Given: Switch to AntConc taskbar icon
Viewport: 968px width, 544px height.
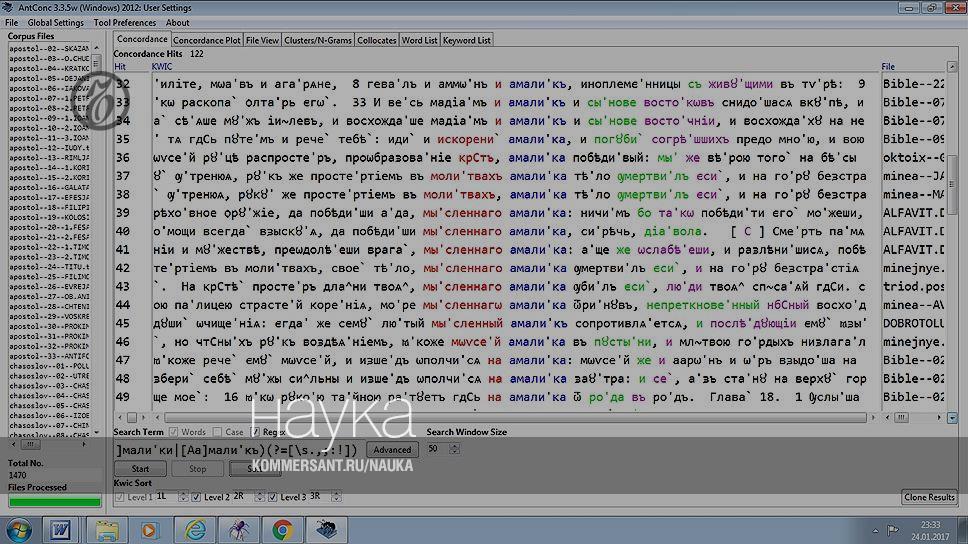Looking at the screenshot, I should 326,528.
